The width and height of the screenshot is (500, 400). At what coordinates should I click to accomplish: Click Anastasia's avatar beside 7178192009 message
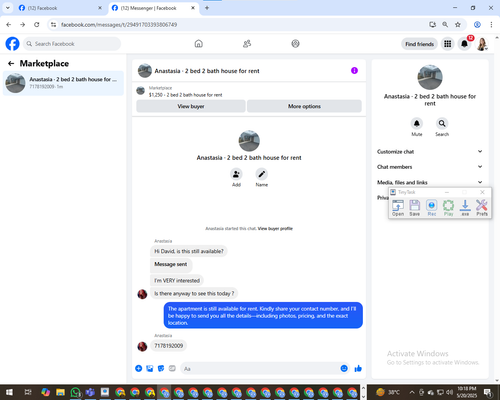142,346
